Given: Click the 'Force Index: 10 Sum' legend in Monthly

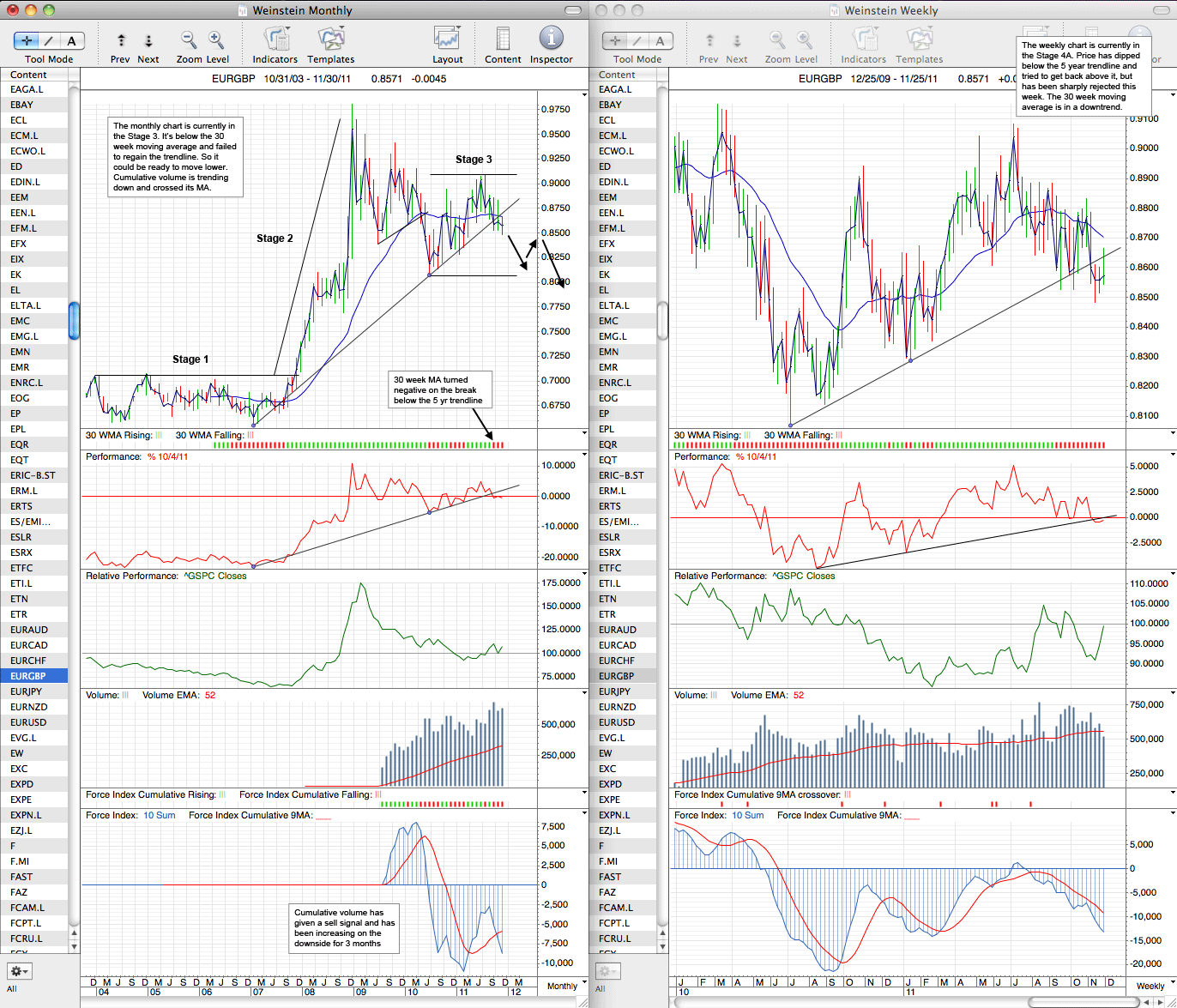Looking at the screenshot, I should point(130,815).
